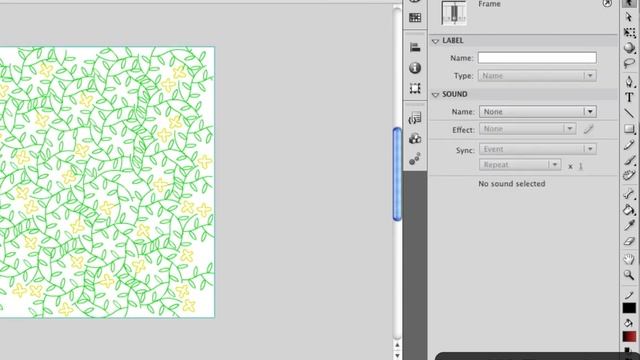Select the Paint Bucket tool

(x=629, y=210)
